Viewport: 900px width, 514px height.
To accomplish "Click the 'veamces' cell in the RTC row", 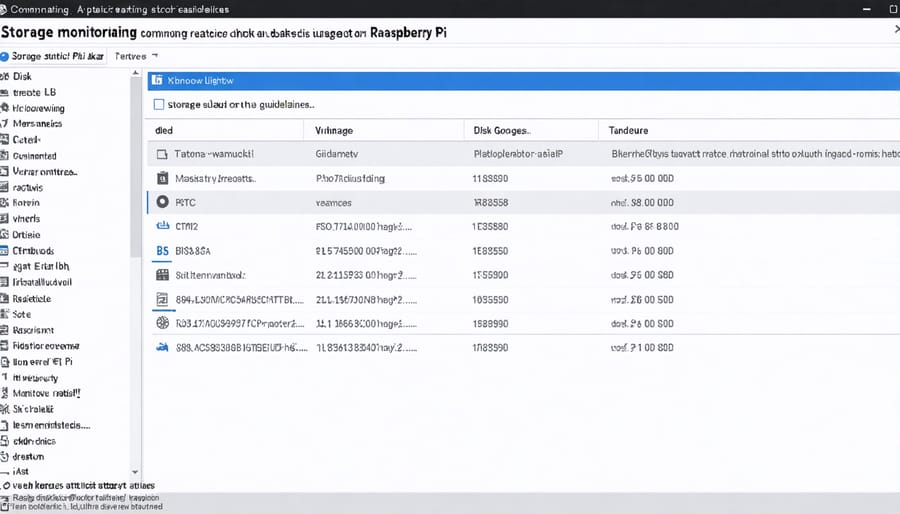I will click(333, 203).
